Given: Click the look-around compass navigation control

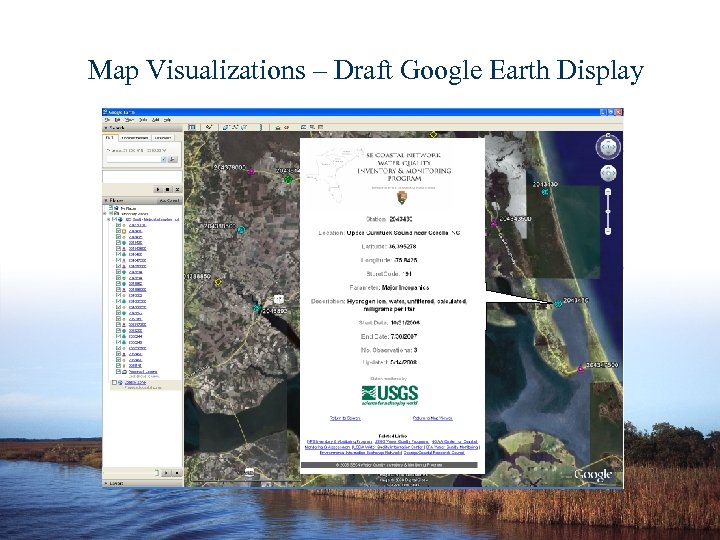Looking at the screenshot, I should (x=607, y=147).
